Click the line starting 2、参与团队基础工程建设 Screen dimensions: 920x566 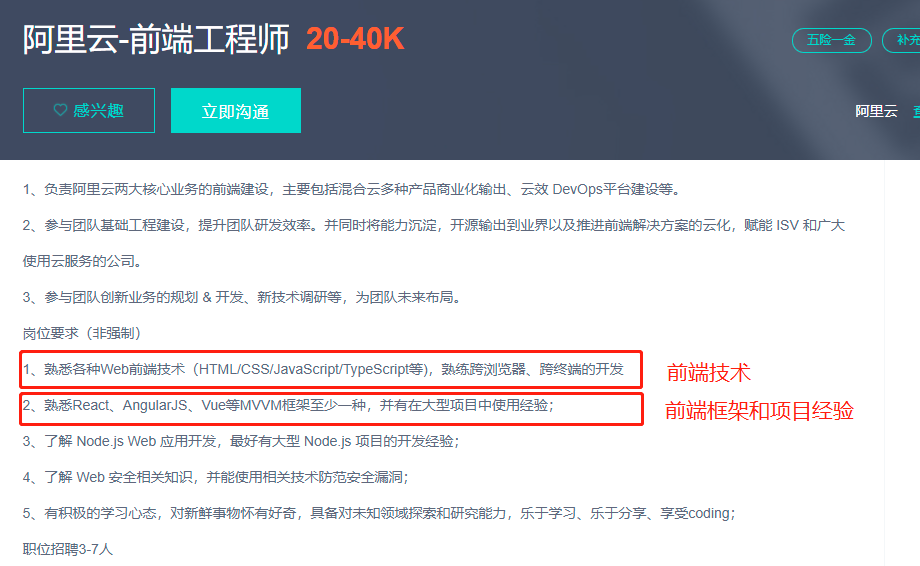tap(434, 225)
